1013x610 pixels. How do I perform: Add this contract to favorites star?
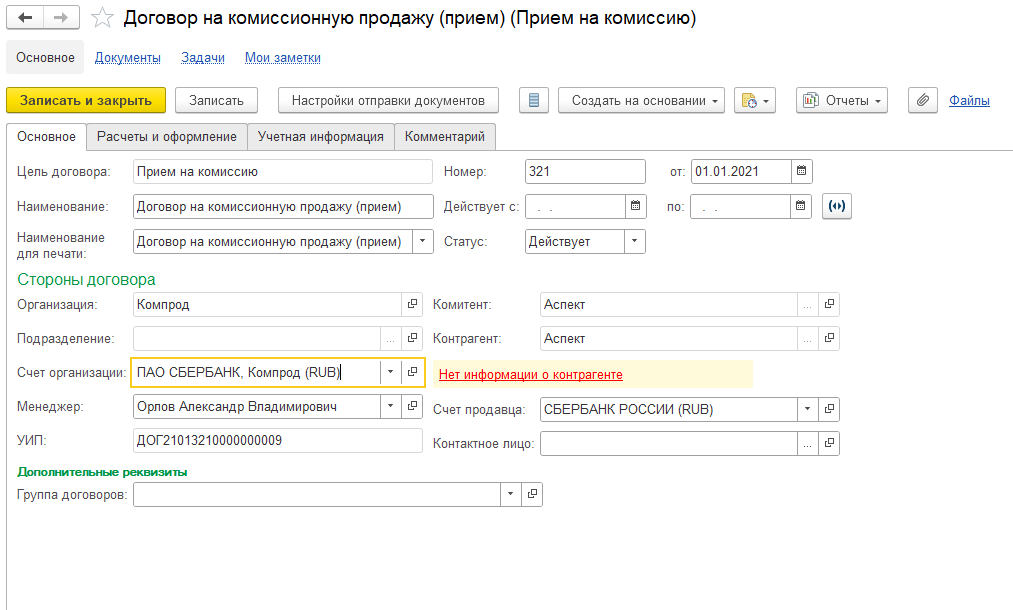[x=101, y=18]
